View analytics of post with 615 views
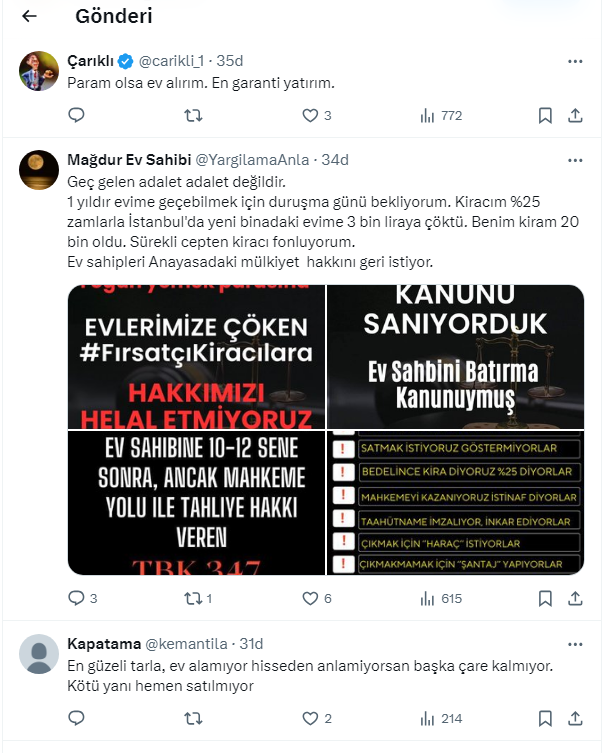This screenshot has height=753, width=607. pos(441,598)
